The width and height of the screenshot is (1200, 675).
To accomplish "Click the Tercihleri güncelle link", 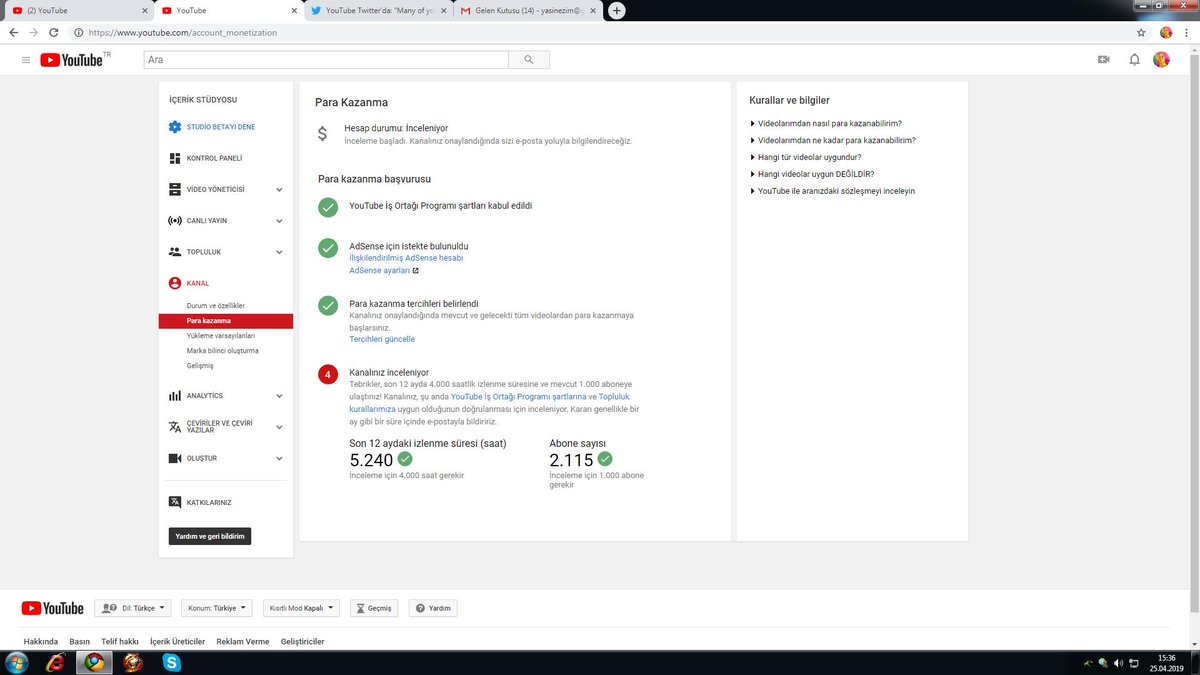I will coord(382,339).
